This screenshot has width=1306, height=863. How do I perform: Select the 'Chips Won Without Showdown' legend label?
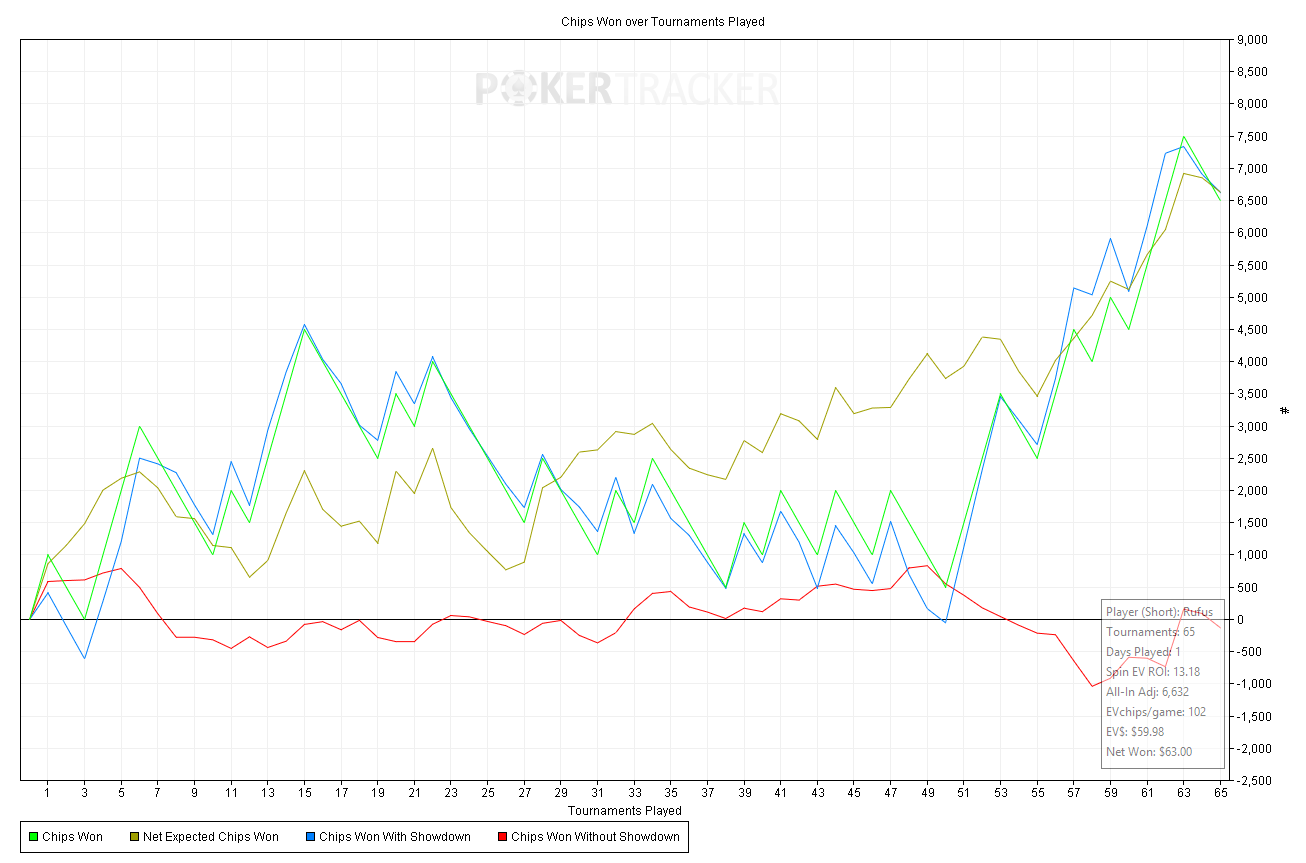tap(595, 837)
